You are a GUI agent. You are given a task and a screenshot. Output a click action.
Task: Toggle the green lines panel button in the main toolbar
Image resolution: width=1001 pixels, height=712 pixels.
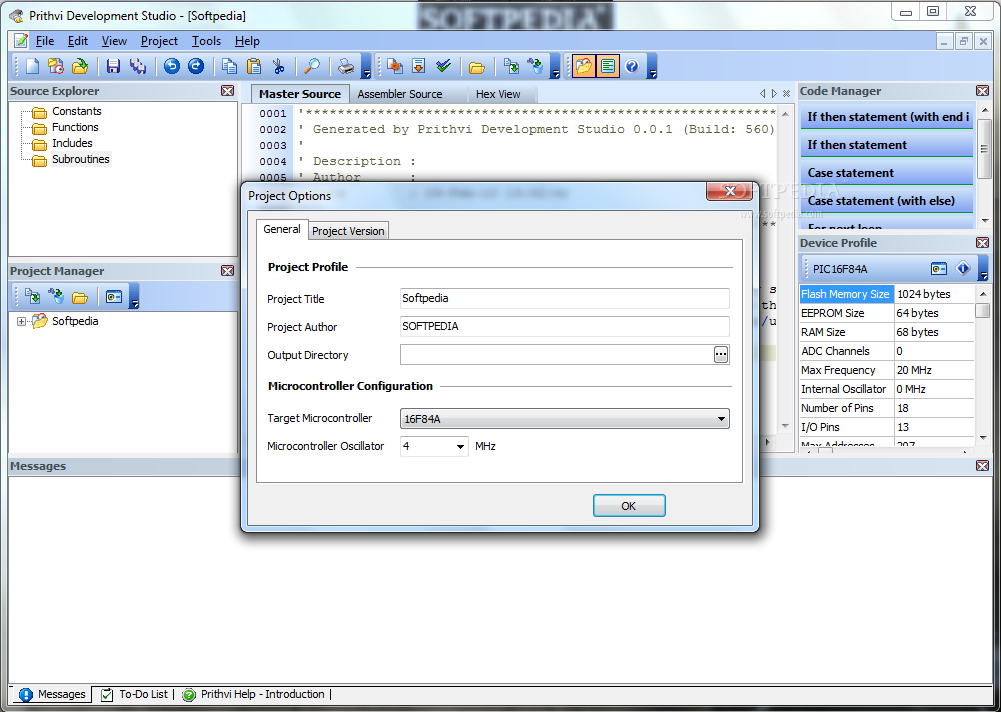(x=608, y=66)
